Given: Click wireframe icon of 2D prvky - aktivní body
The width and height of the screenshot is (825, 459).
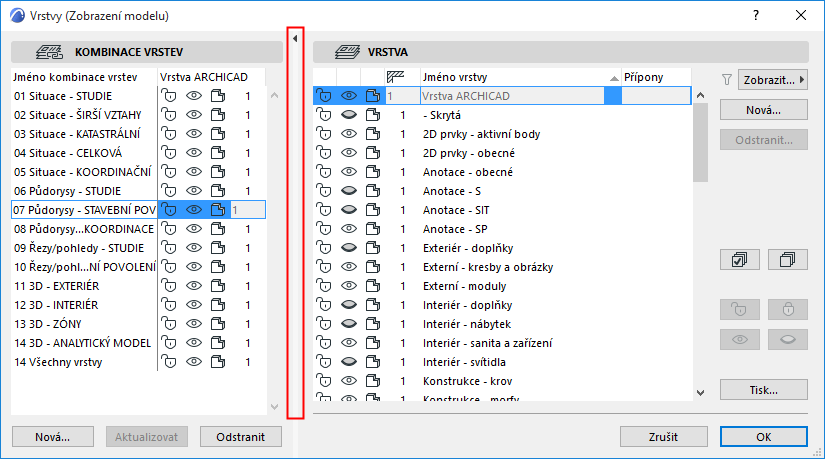Looking at the screenshot, I should pyautogui.click(x=373, y=134).
